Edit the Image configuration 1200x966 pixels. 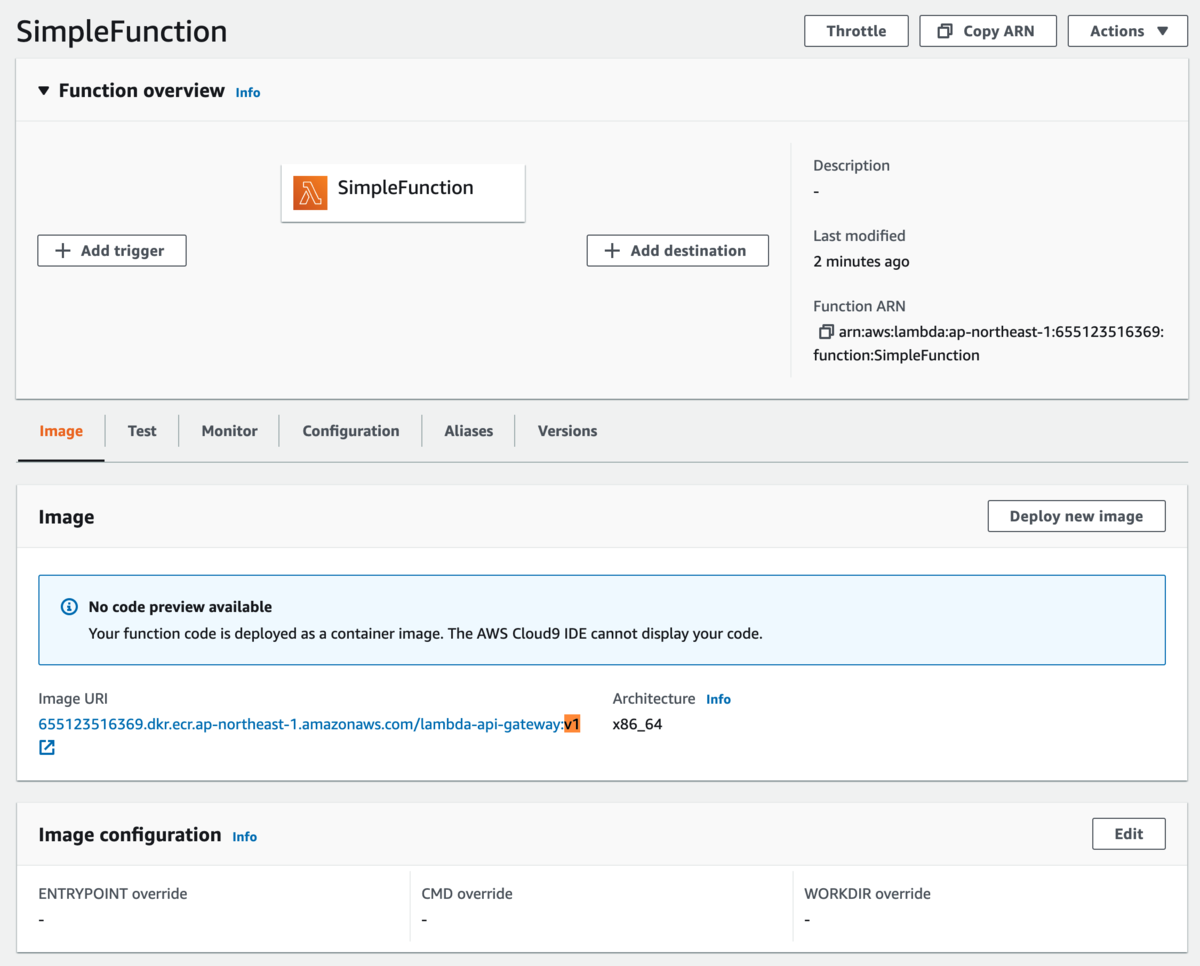1128,834
